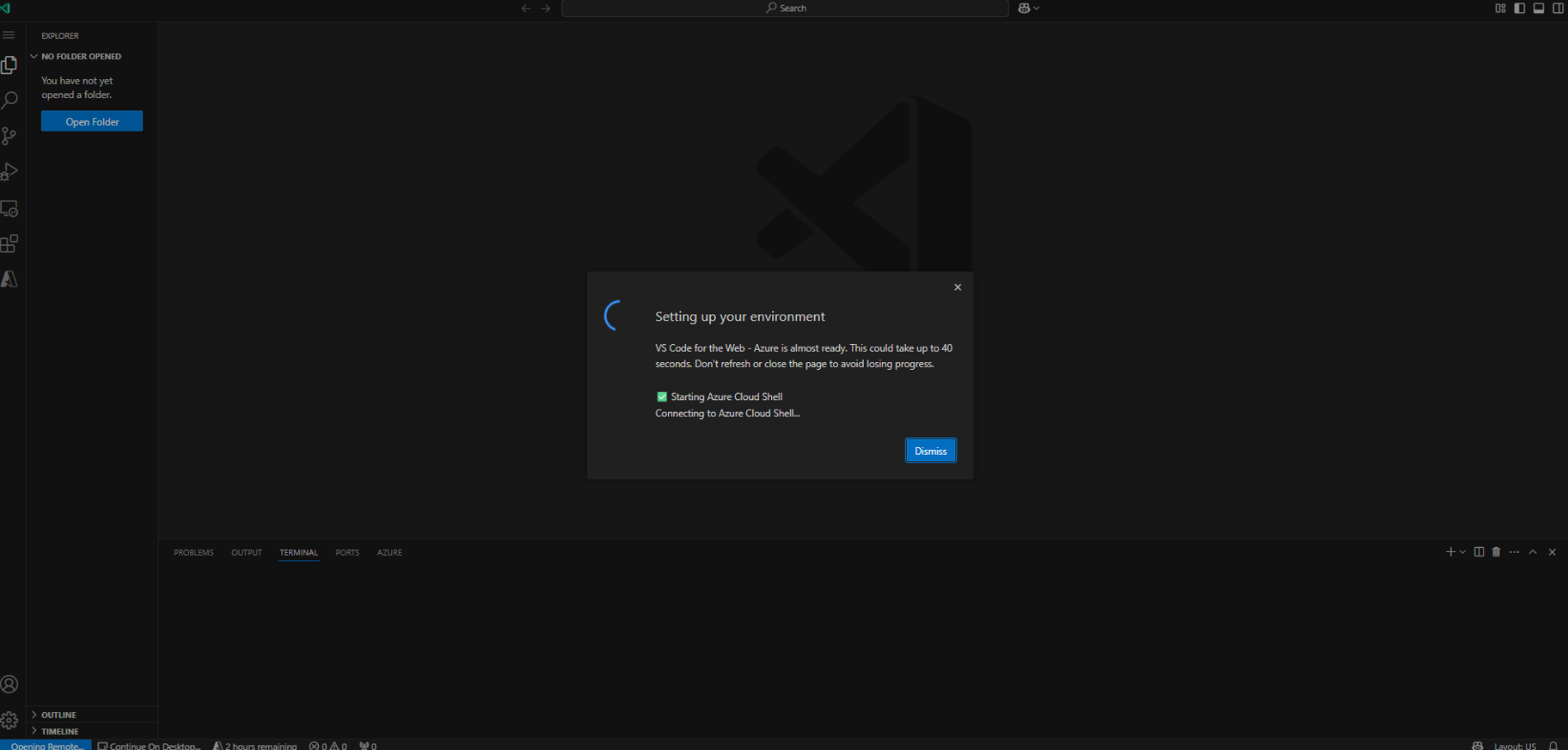Open the Manage gear settings icon

click(x=9, y=721)
